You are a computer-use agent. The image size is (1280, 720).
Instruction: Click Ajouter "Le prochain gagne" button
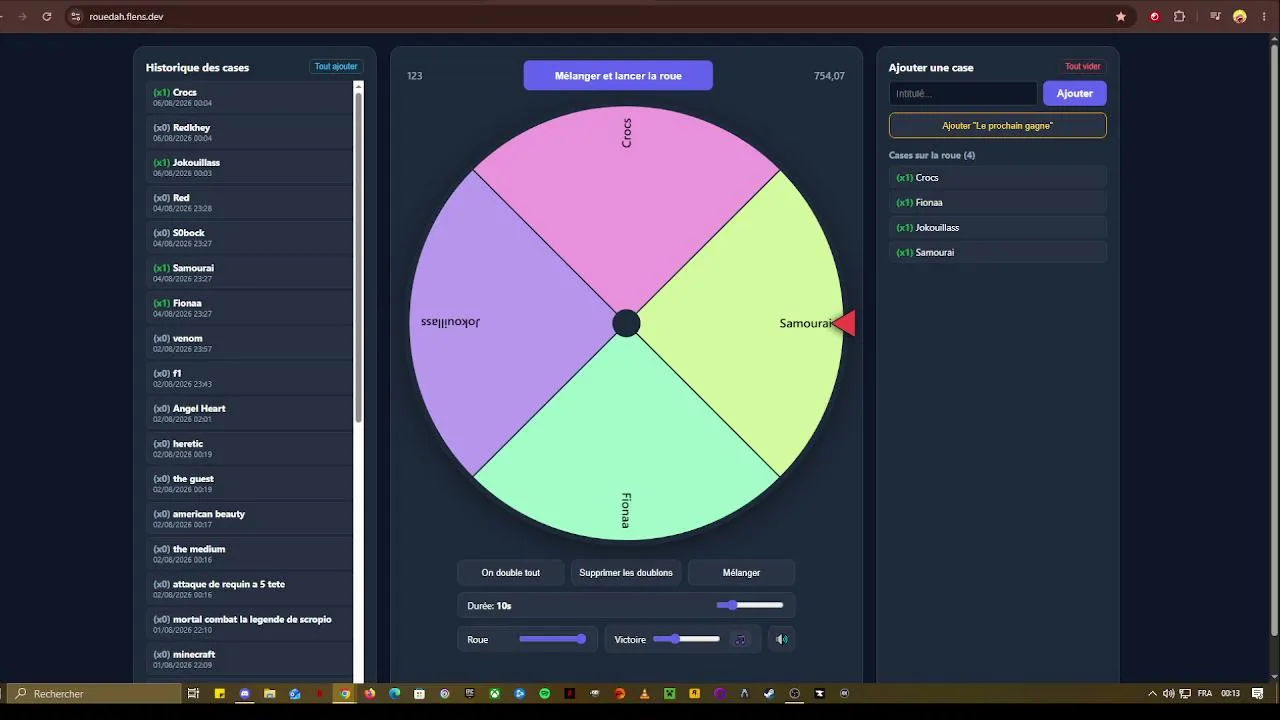(998, 126)
